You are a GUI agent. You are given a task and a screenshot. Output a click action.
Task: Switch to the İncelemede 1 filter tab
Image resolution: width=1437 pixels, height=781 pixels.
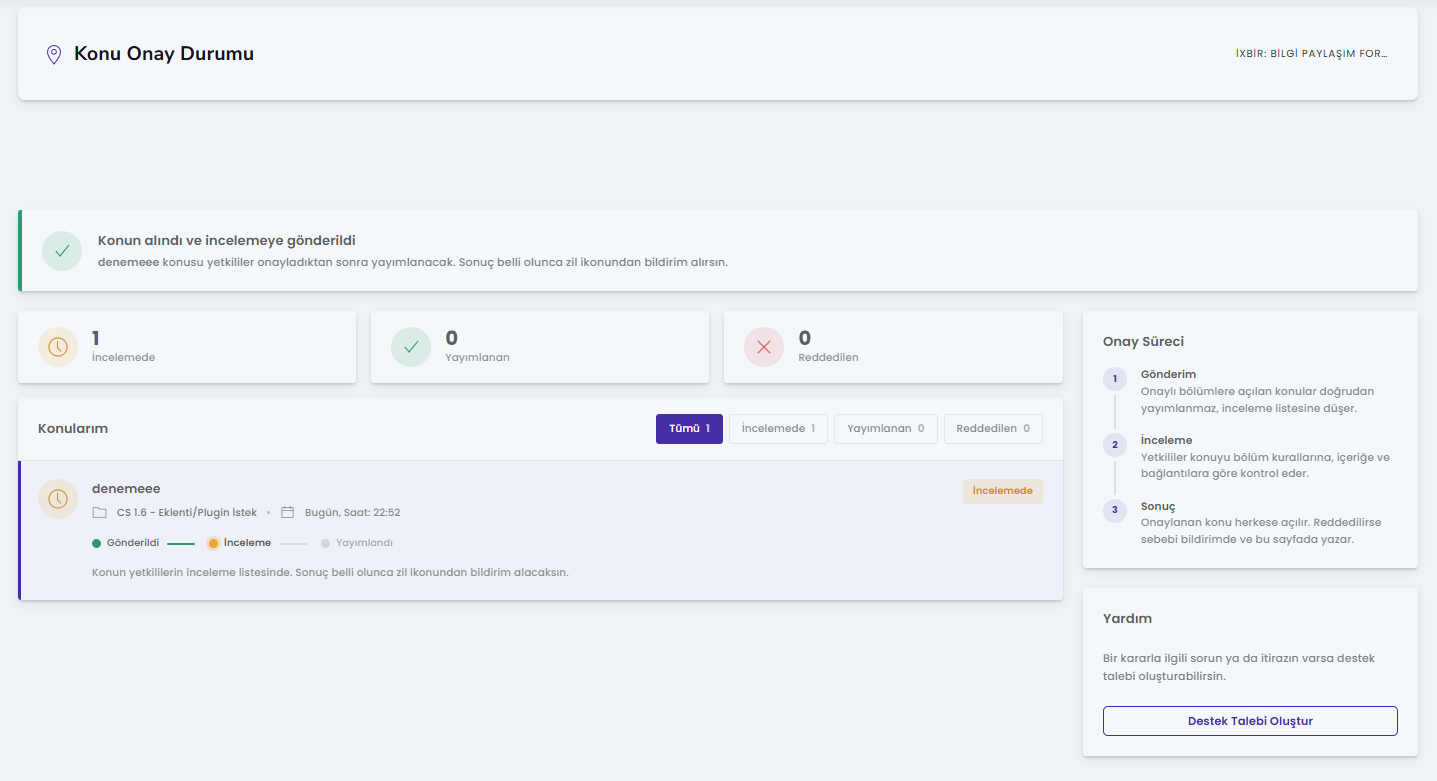click(x=778, y=429)
